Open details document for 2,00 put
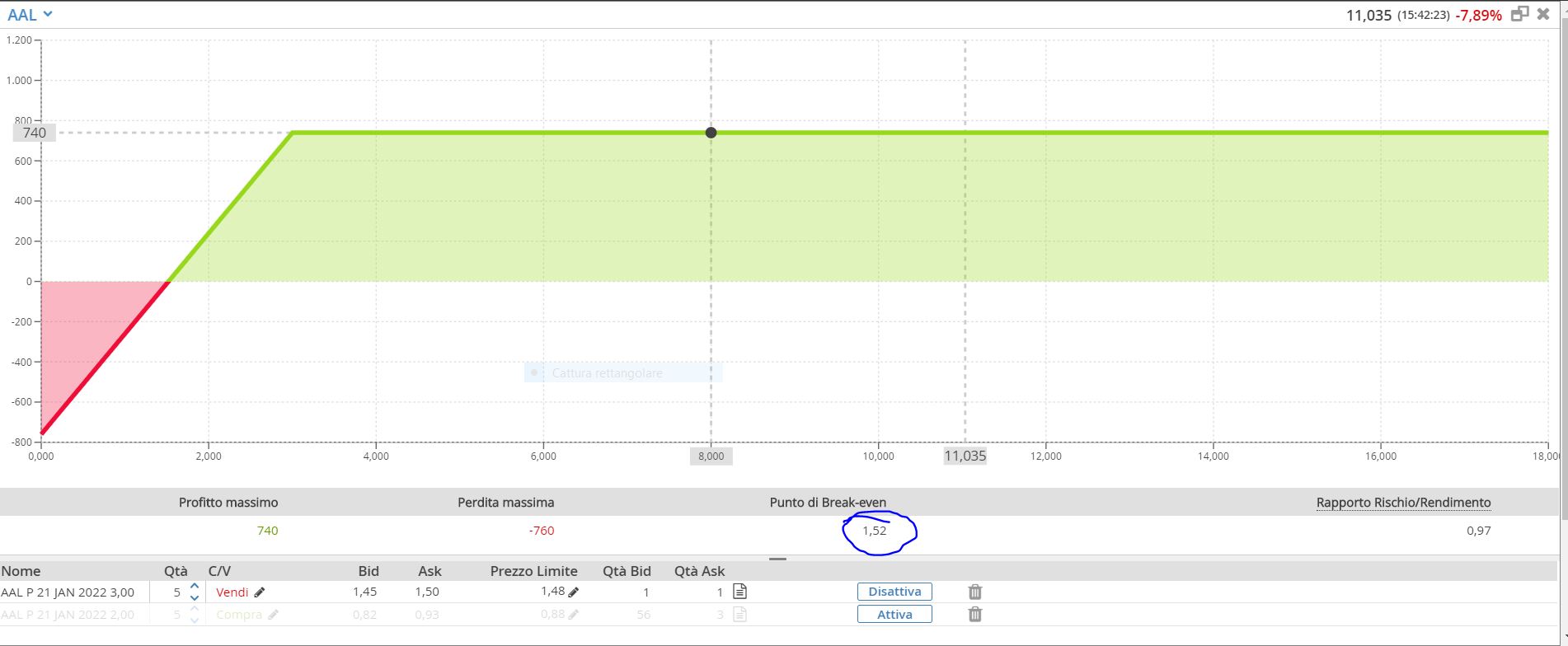Viewport: 1568px width, 646px height. pyautogui.click(x=739, y=614)
